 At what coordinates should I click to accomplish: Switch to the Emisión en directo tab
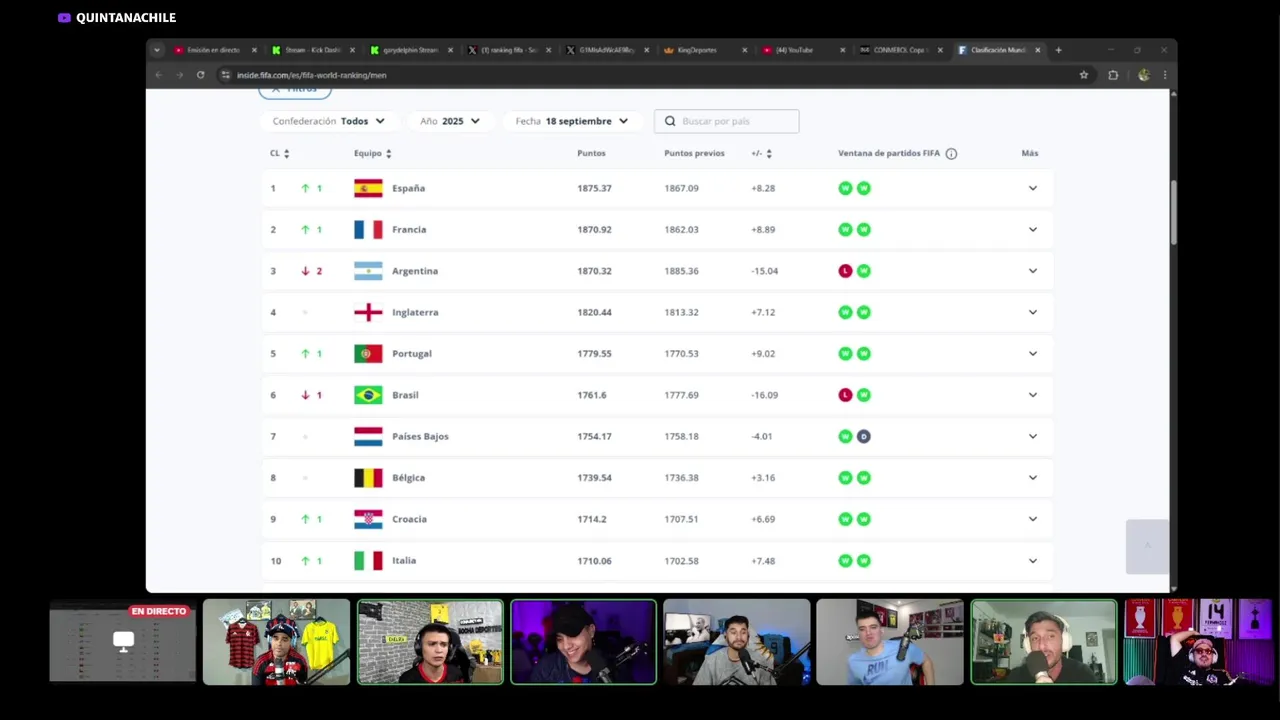coord(215,50)
